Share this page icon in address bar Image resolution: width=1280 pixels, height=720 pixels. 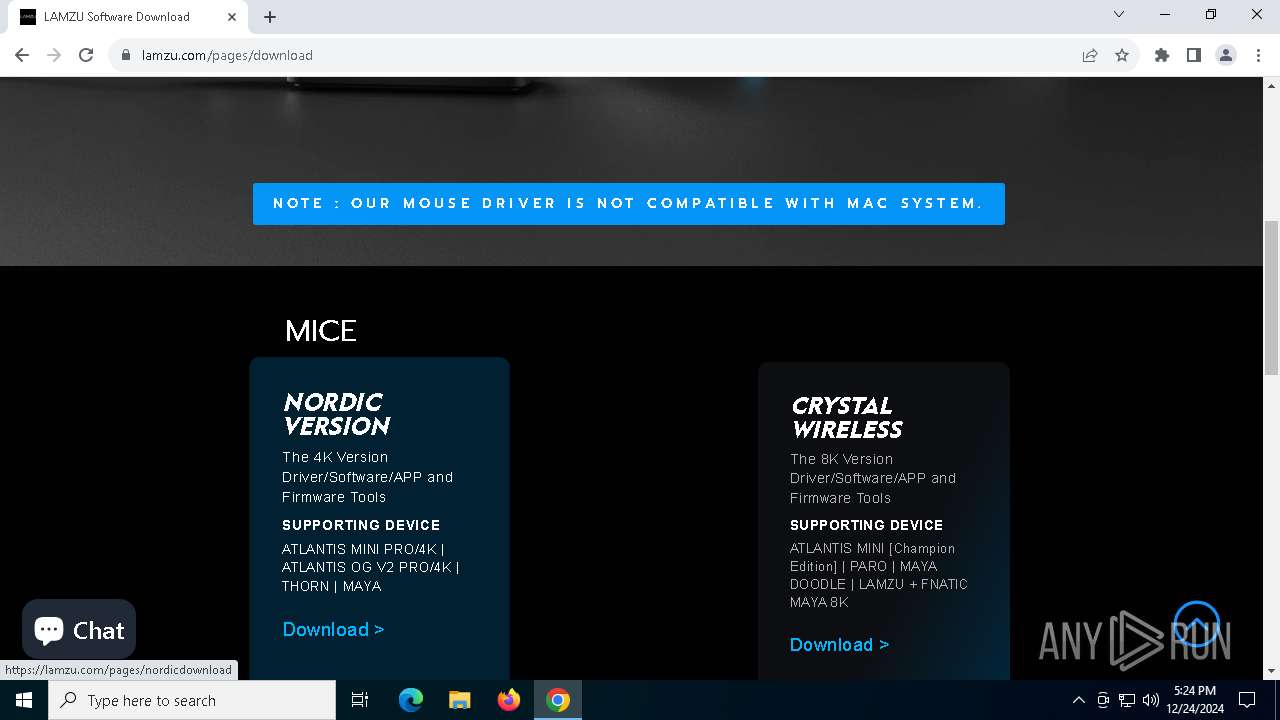click(1090, 55)
